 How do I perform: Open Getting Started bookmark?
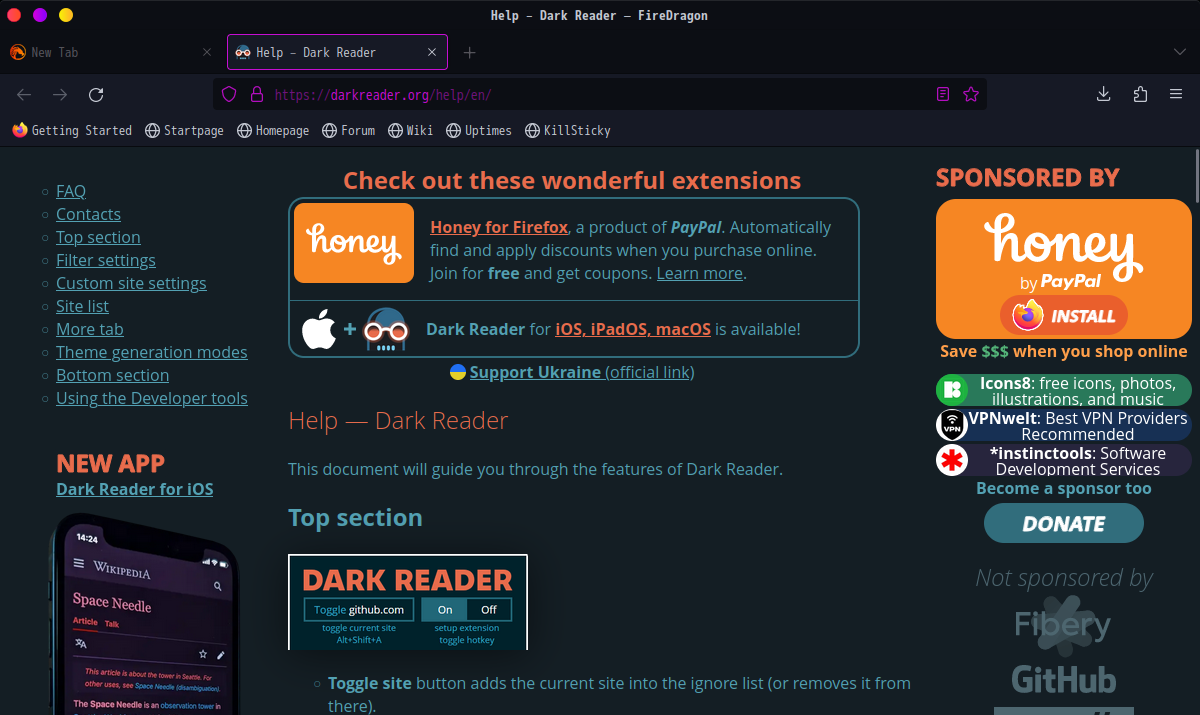(x=72, y=130)
